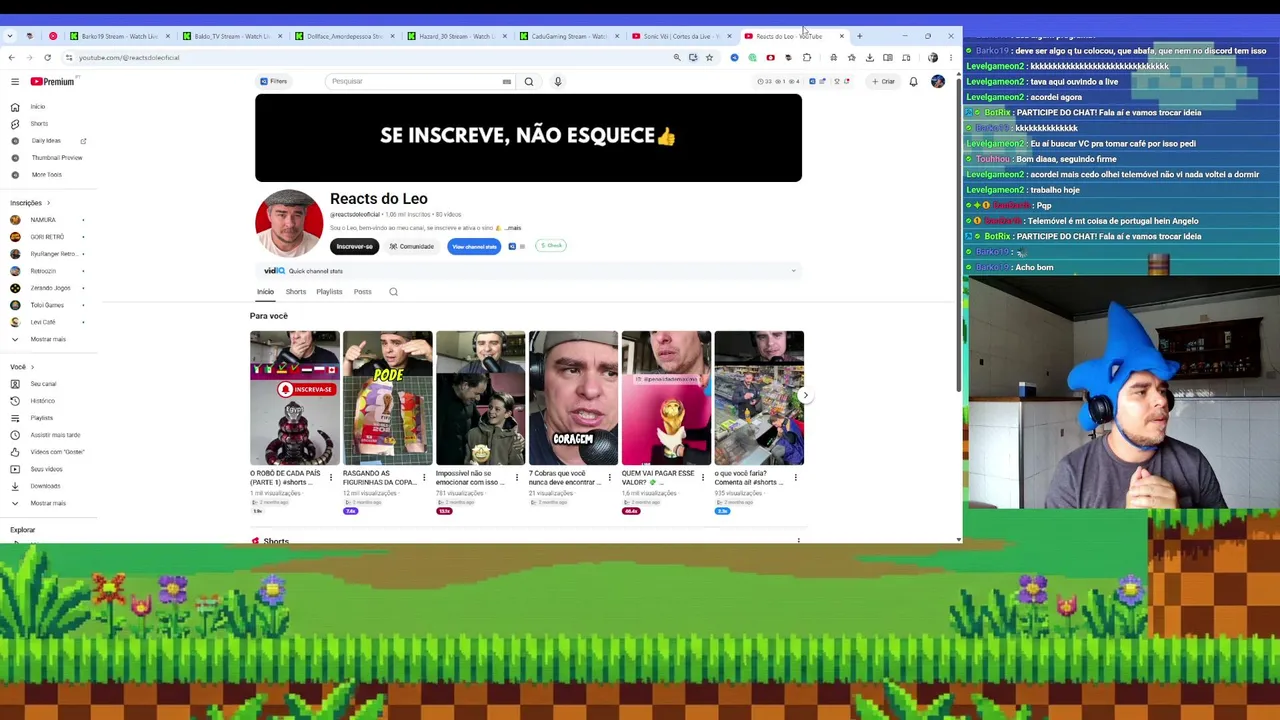Switch to the Barko19 Stream browser tab
The height and width of the screenshot is (720, 1280).
point(119,36)
